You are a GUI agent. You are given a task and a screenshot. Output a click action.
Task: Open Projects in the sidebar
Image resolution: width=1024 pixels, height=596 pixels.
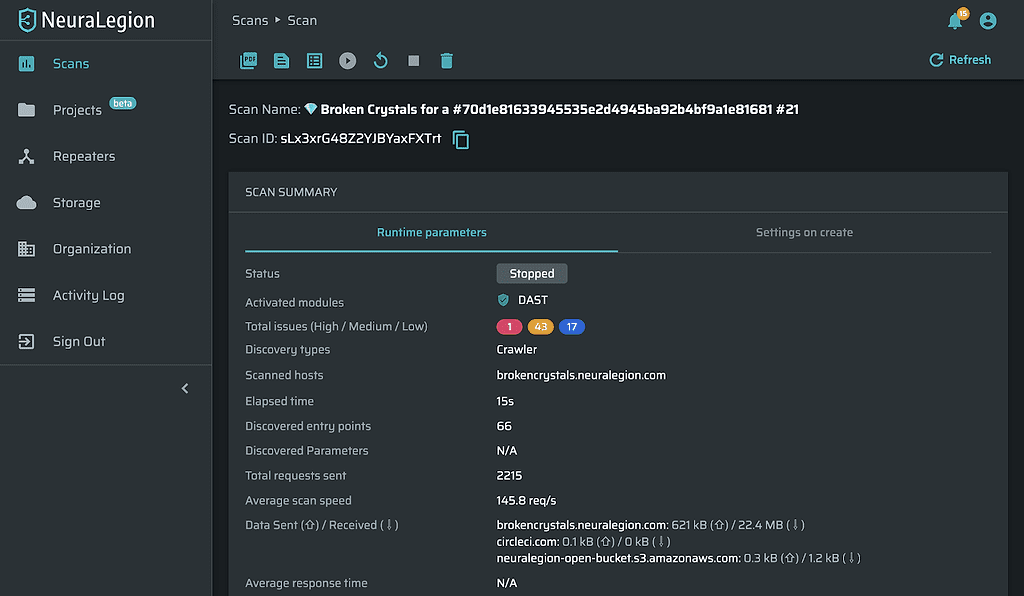(77, 110)
